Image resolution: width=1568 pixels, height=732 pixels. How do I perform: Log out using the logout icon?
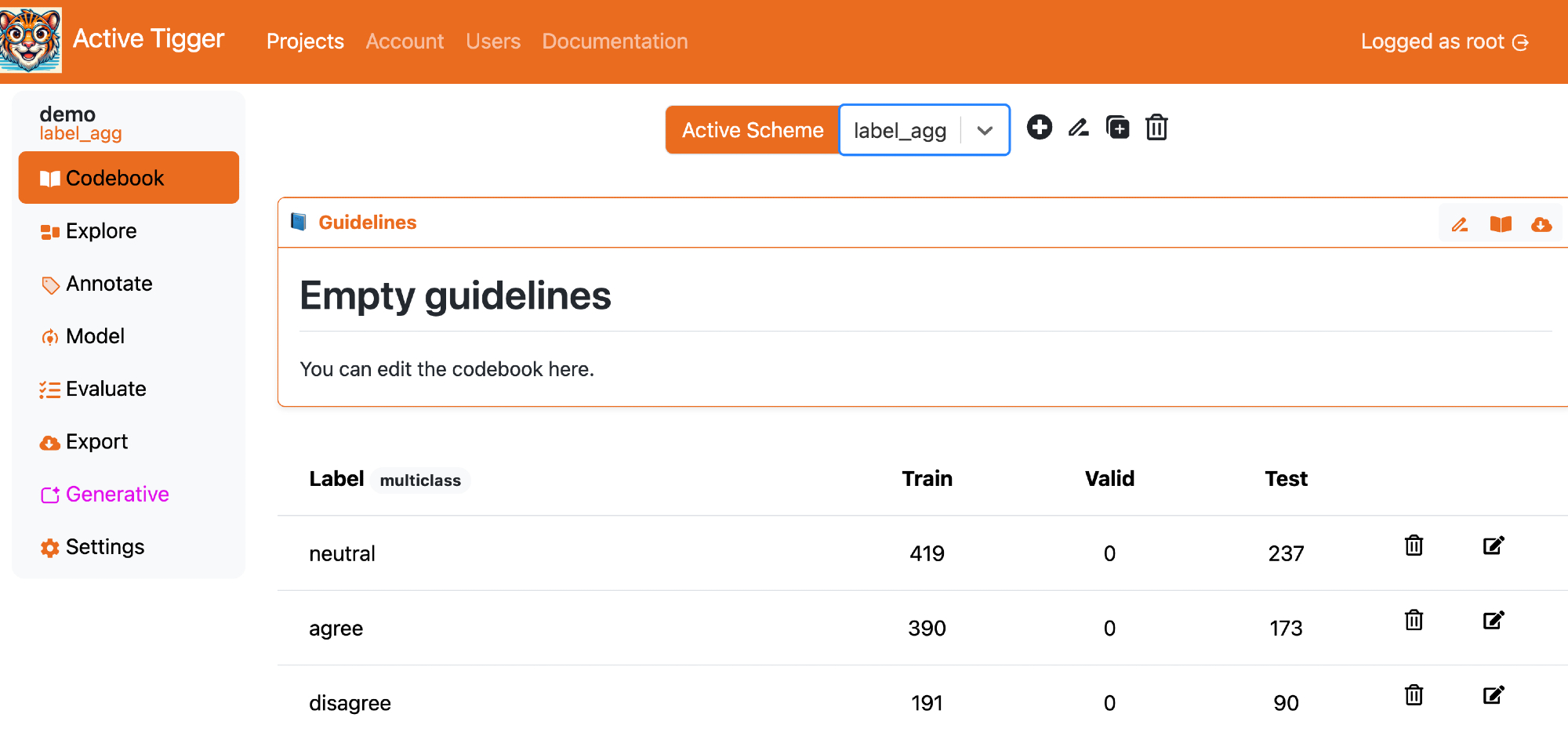click(x=1520, y=42)
